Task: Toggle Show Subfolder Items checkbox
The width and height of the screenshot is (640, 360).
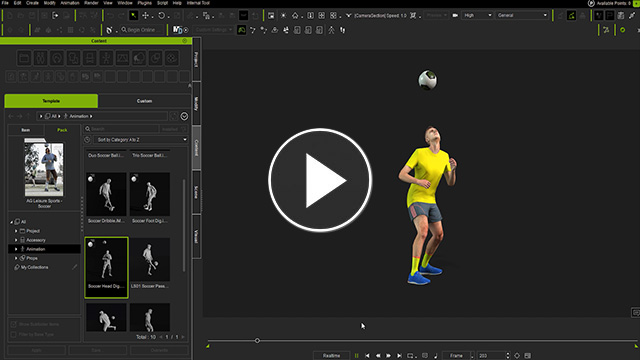Action: (x=13, y=324)
